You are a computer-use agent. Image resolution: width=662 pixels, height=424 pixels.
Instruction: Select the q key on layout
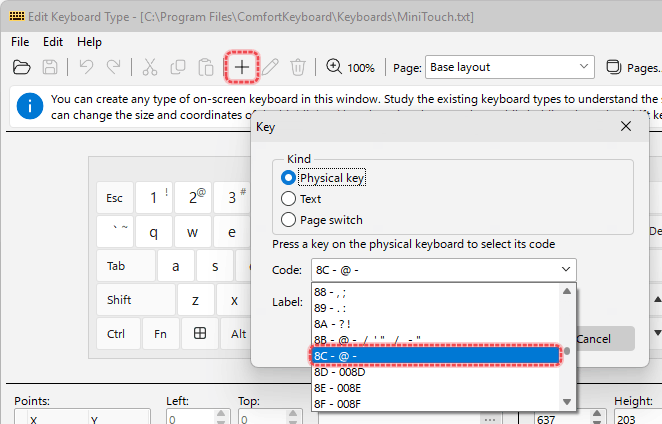tap(154, 232)
